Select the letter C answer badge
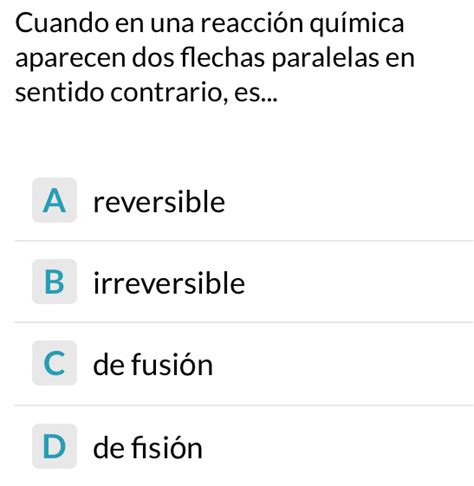Viewport: 474px width, 486px height. coord(54,363)
